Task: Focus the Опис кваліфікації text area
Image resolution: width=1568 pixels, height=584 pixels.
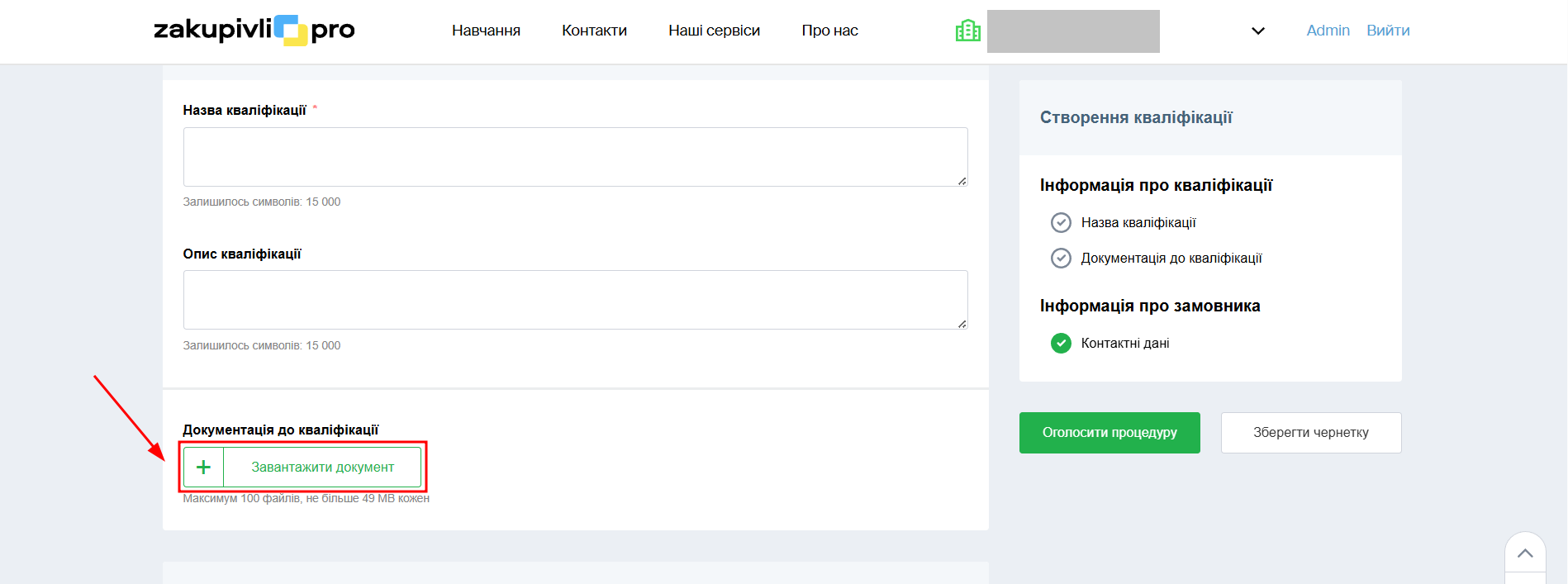Action: click(575, 300)
